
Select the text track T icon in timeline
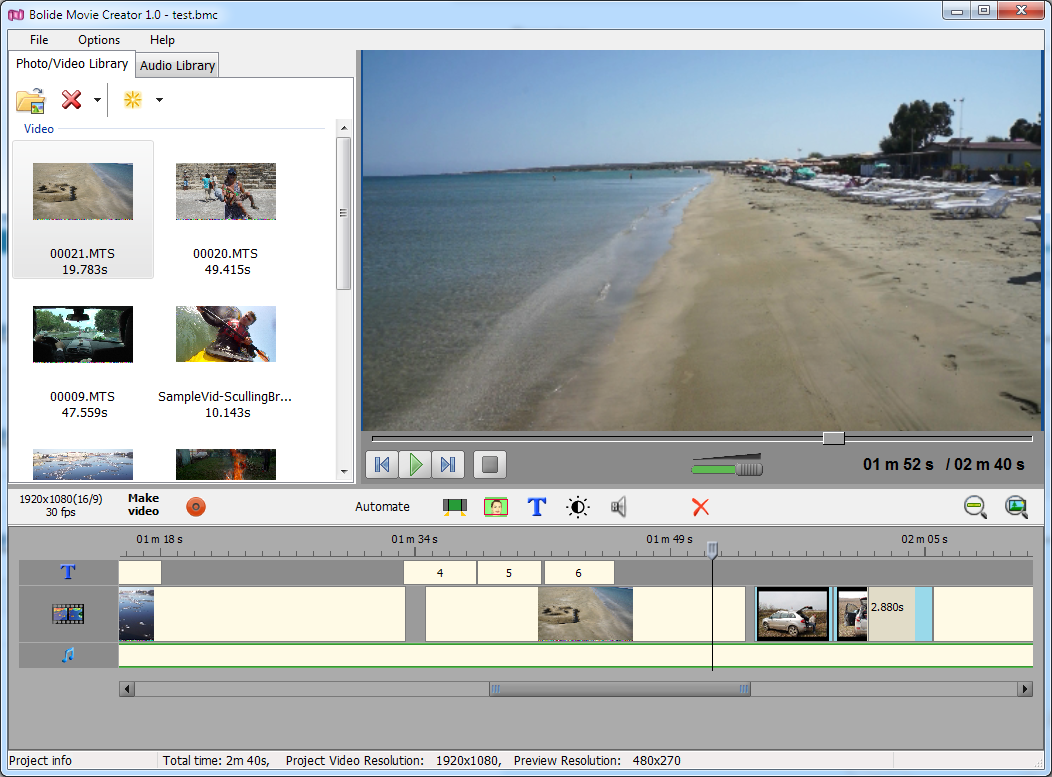[x=66, y=572]
